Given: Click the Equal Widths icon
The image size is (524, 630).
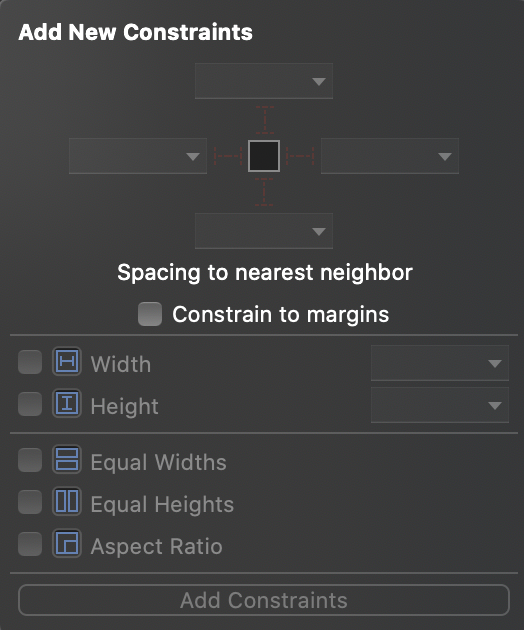Looking at the screenshot, I should (x=67, y=460).
